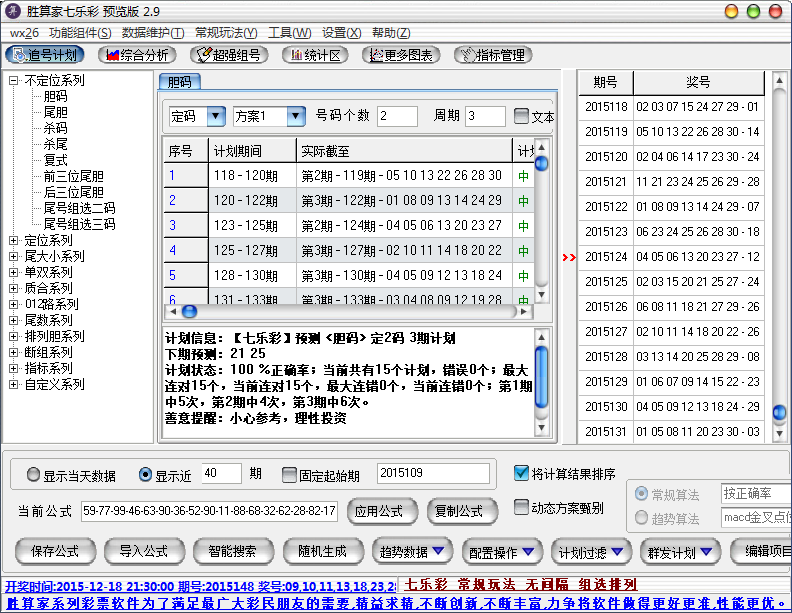Open 指标管理 indicator management
This screenshot has width=792, height=613.
point(493,55)
